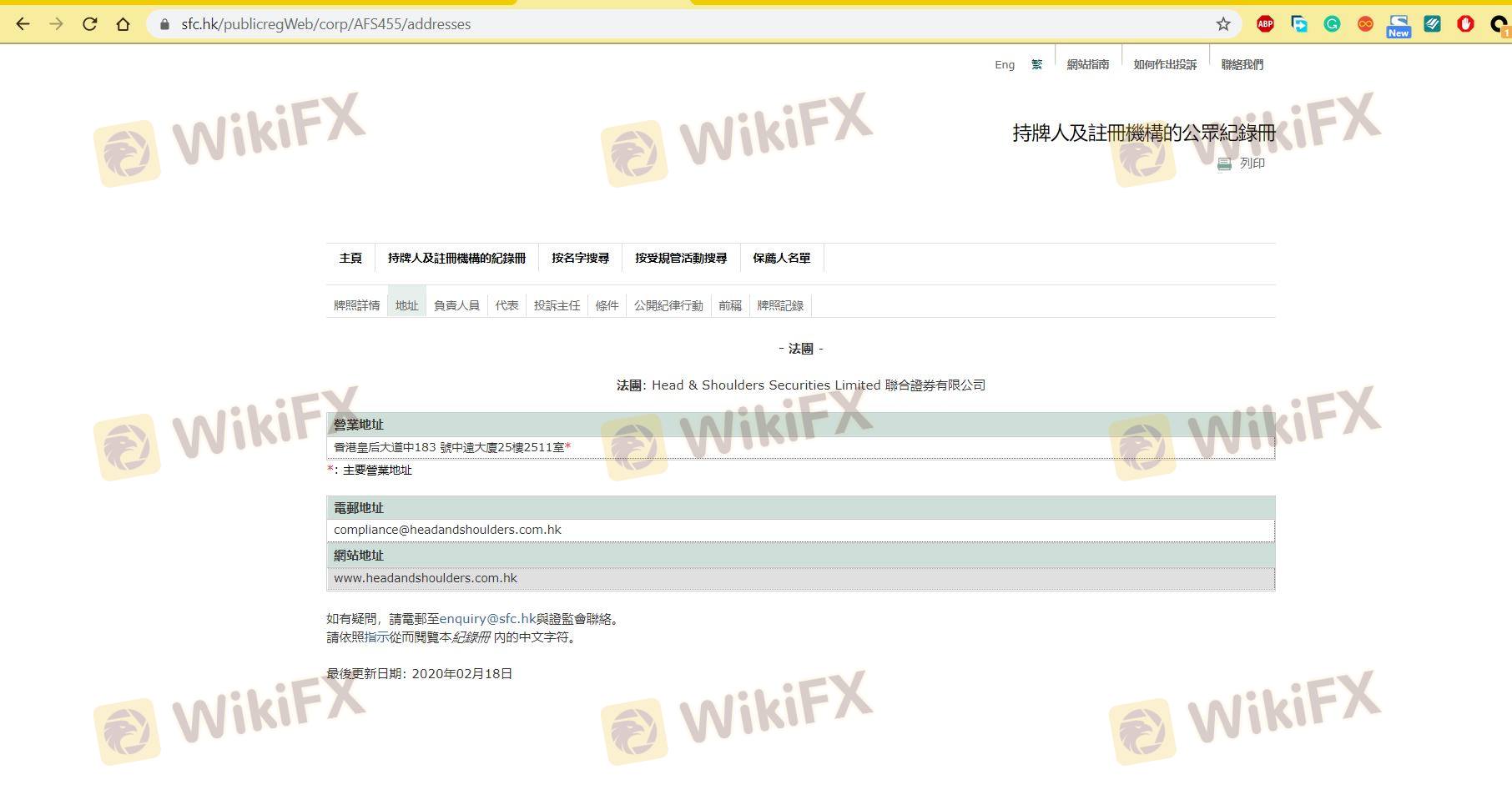This screenshot has width=1512, height=795.
Task: Switch to 負責人員 tab
Action: coord(456,305)
